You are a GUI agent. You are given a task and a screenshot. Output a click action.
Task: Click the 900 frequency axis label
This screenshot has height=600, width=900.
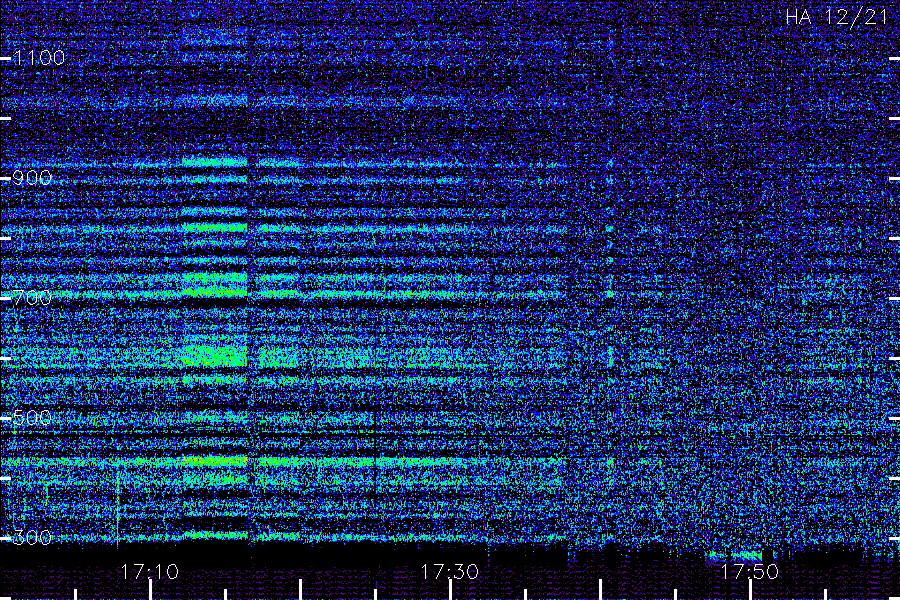tap(32, 178)
